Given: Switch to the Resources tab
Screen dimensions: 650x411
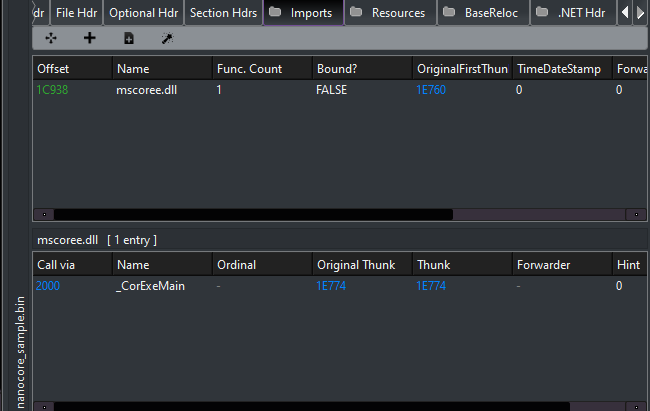Looking at the screenshot, I should point(390,13).
